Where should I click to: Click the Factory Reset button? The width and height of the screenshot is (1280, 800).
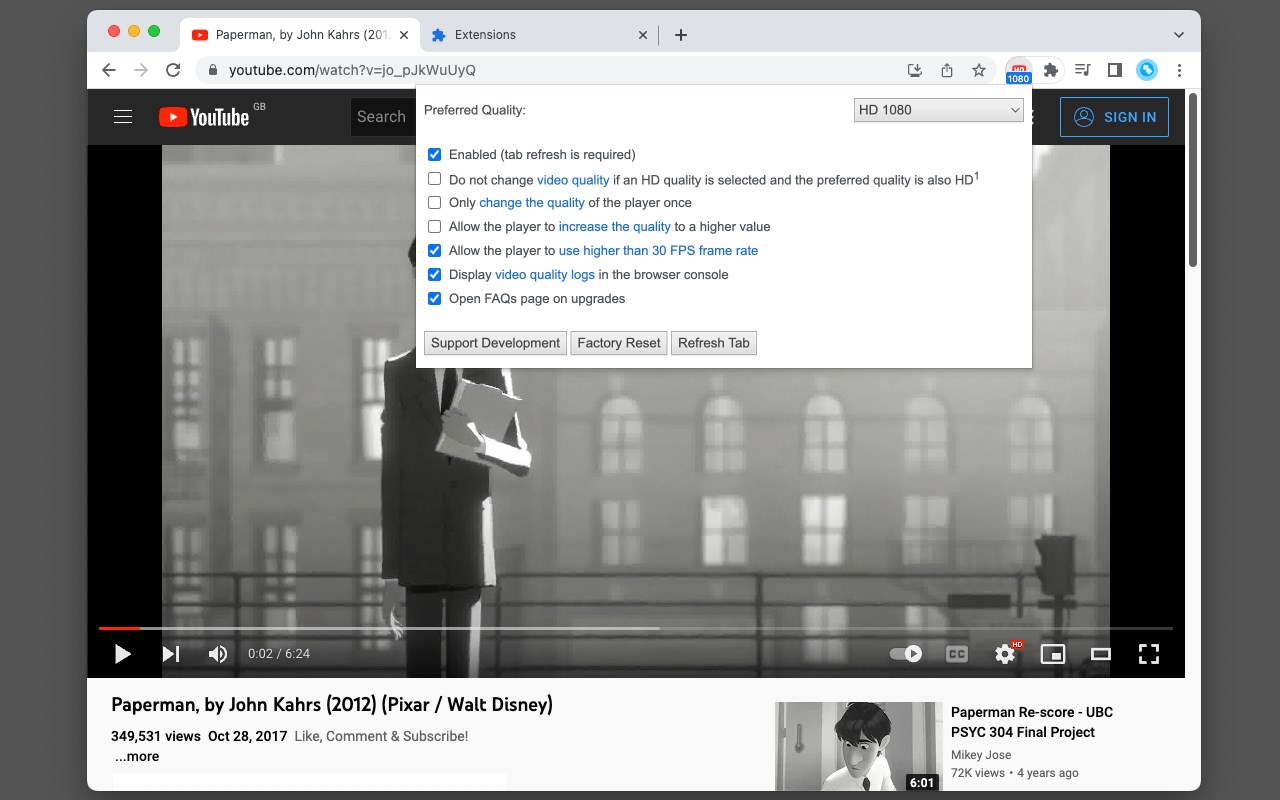[619, 343]
